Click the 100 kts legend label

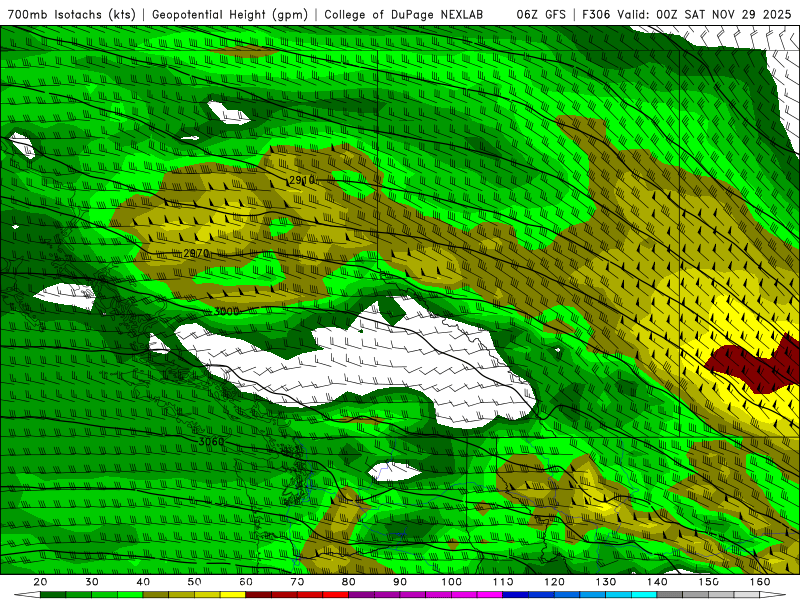click(x=452, y=582)
